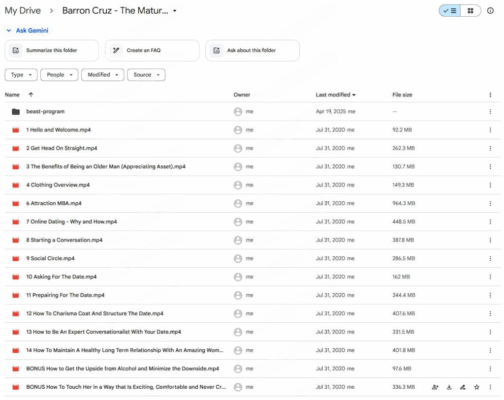Open the Last modified column sort menu
504x400 pixels.
click(336, 95)
